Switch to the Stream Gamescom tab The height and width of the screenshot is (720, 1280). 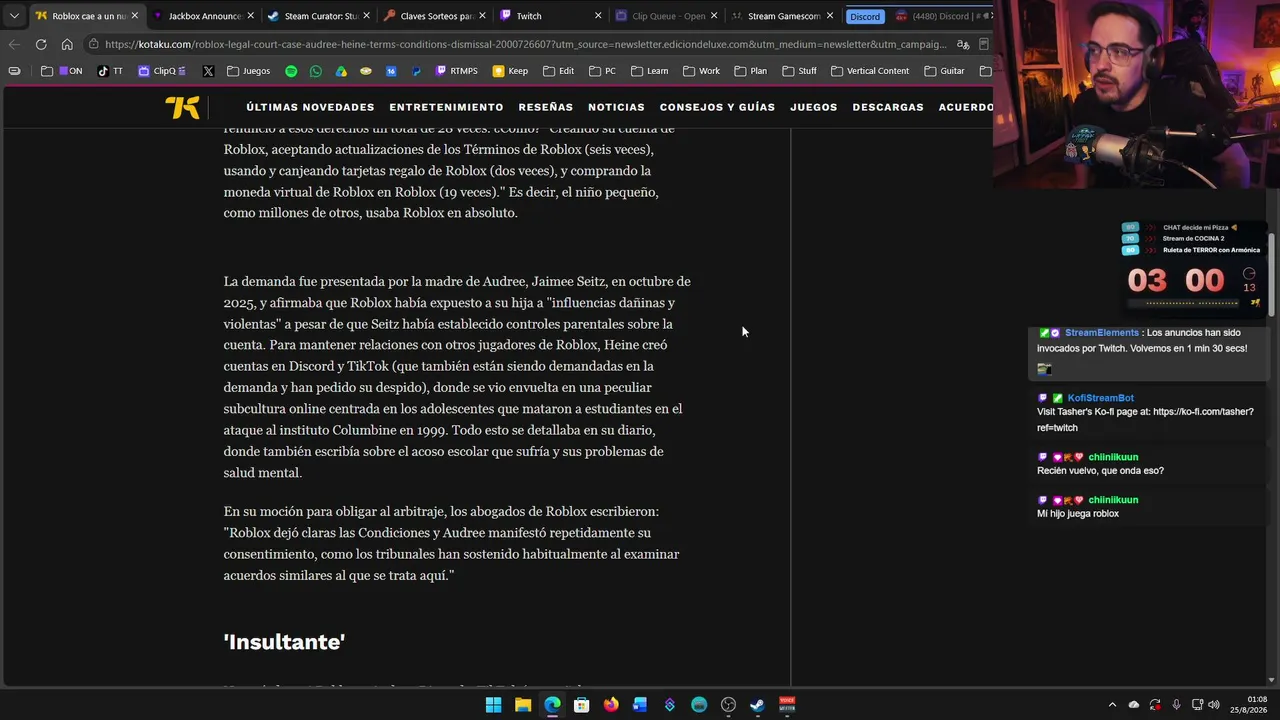[782, 16]
